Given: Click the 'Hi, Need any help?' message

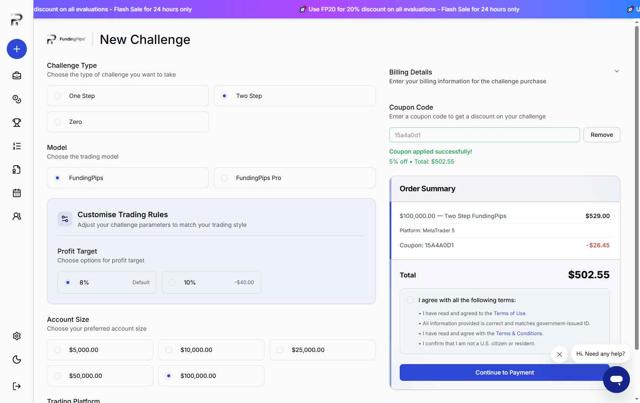Looking at the screenshot, I should pyautogui.click(x=600, y=354).
